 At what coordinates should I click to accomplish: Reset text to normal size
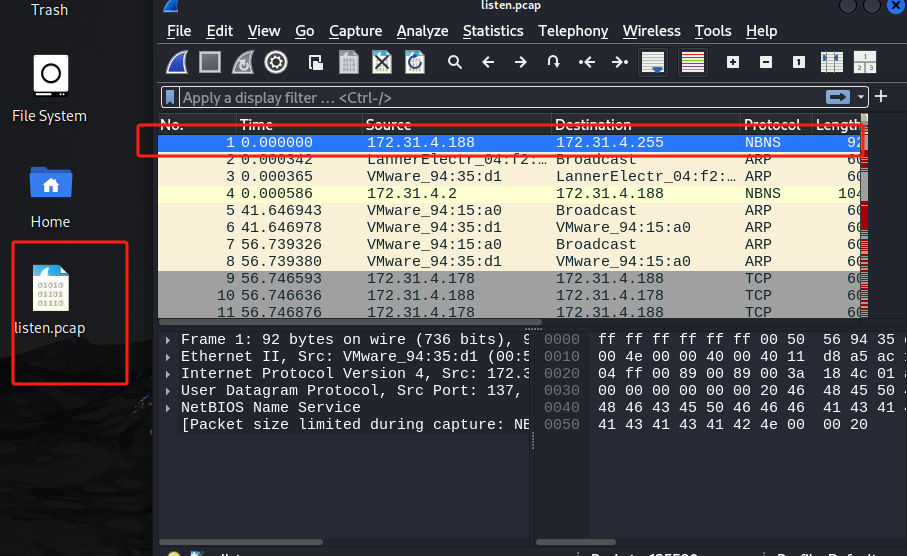point(799,62)
